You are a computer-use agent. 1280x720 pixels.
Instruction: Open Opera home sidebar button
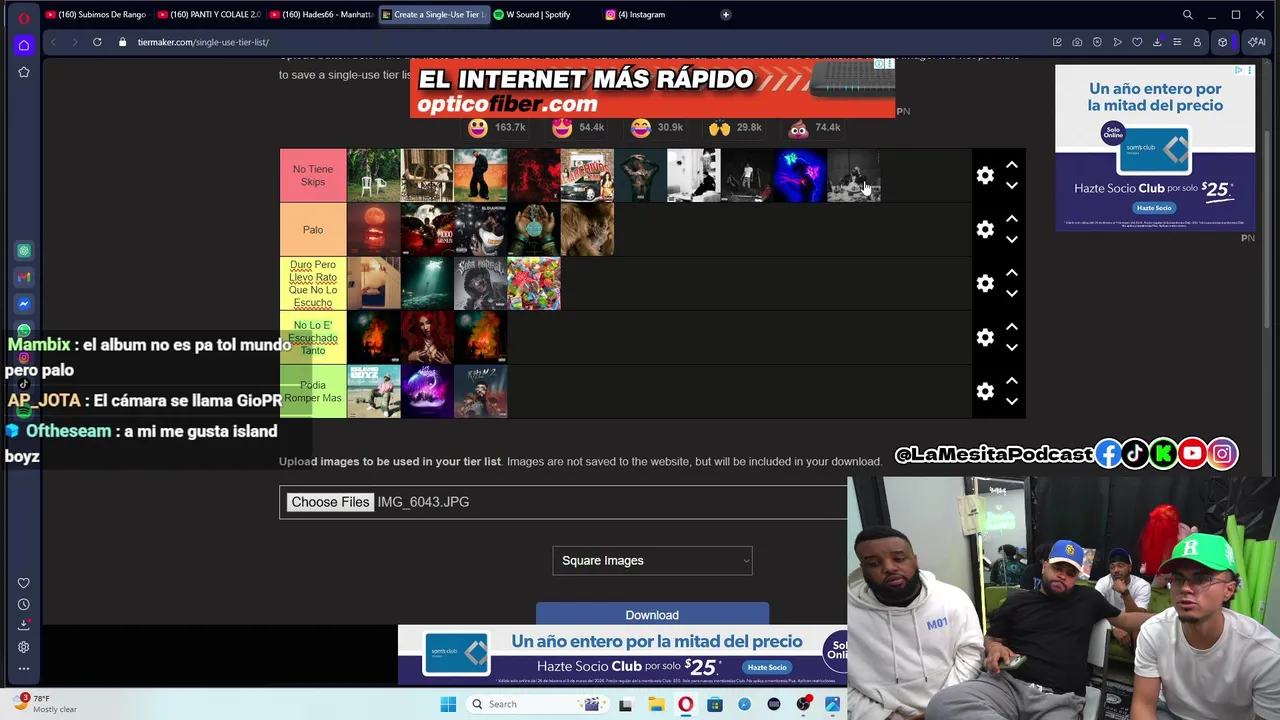pos(24,45)
